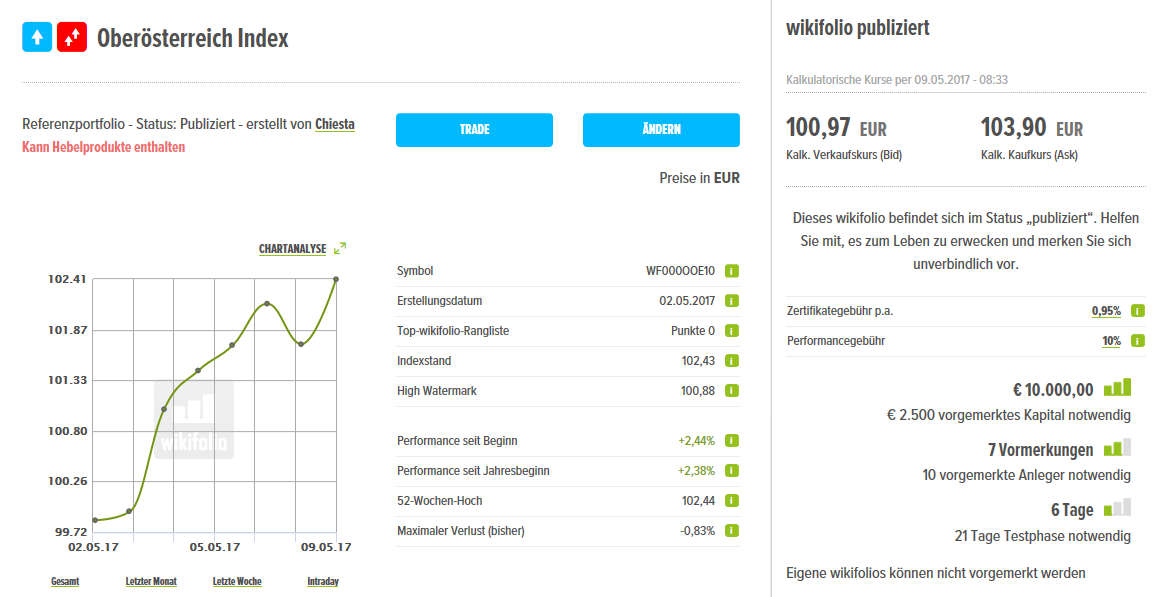Click the expand-chart arrows next to CHARTANALYSE
The width and height of the screenshot is (1165, 597).
pos(340,246)
